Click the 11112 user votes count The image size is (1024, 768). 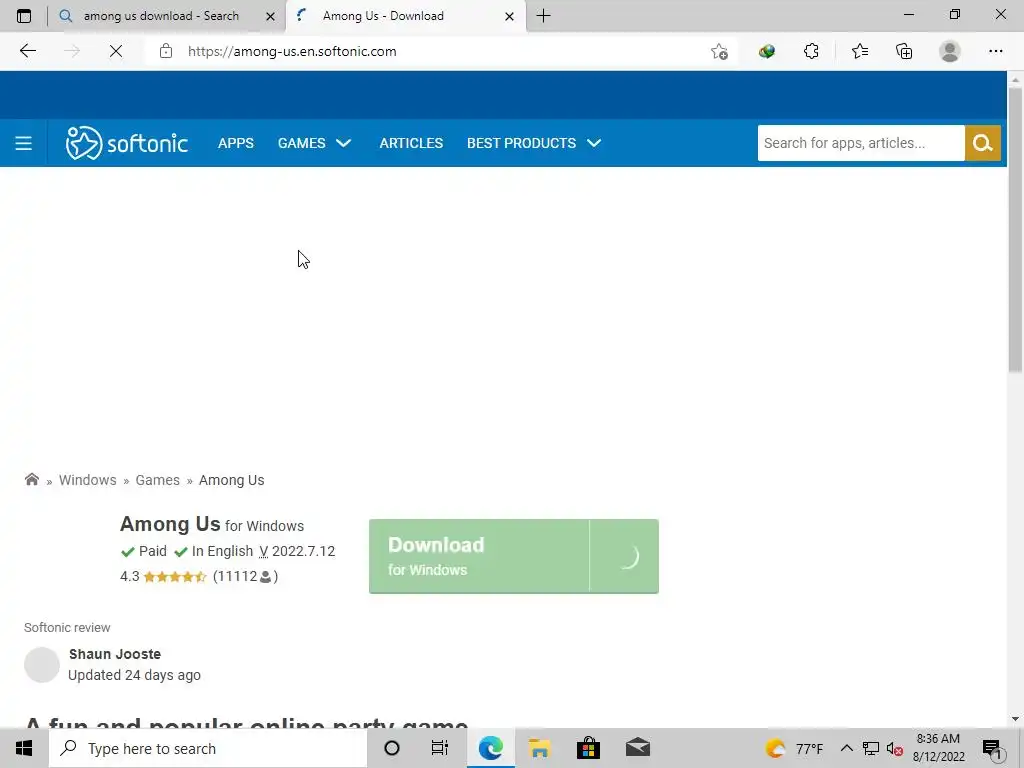[246, 576]
